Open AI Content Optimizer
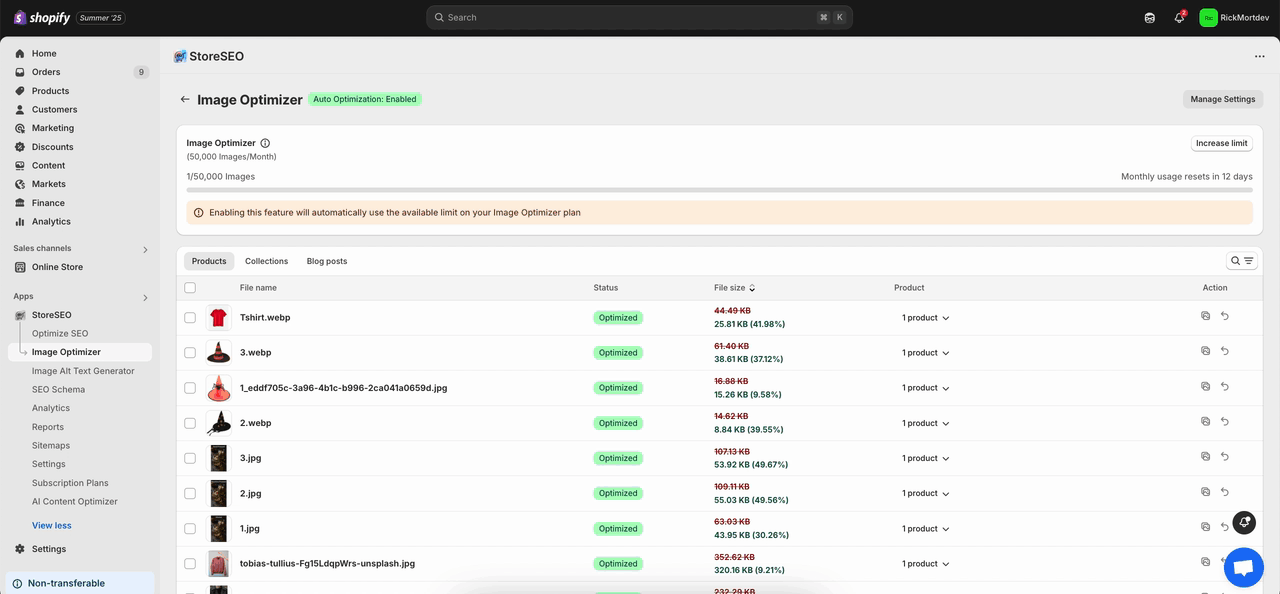Screen dimensions: 1280x594 tap(75, 501)
